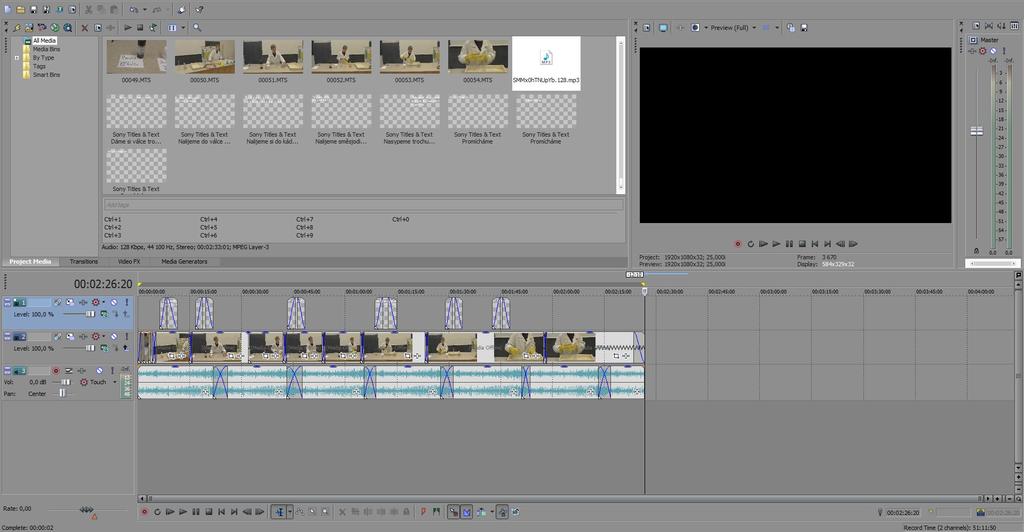Click the Add tags input field
Viewport: 1024px width, 532px height.
click(363, 205)
